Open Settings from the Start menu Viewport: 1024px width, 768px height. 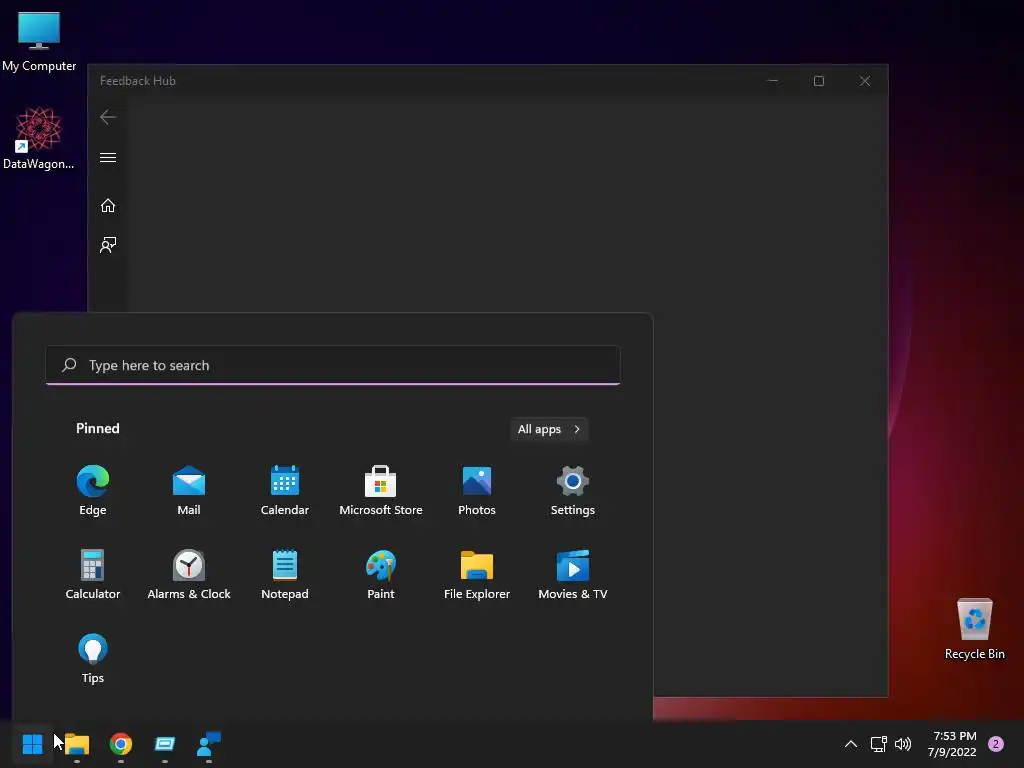573,490
